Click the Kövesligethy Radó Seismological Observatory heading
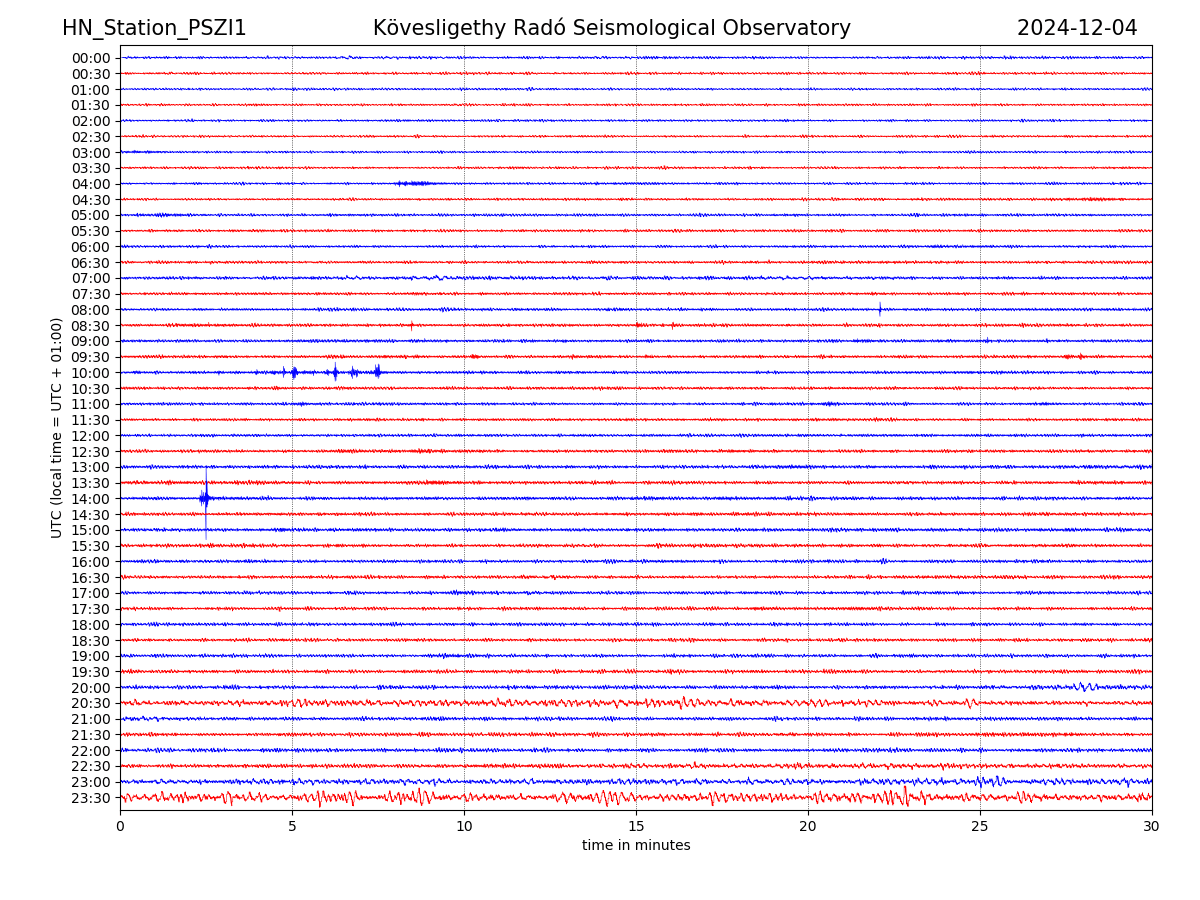1200x900 pixels. point(611,28)
